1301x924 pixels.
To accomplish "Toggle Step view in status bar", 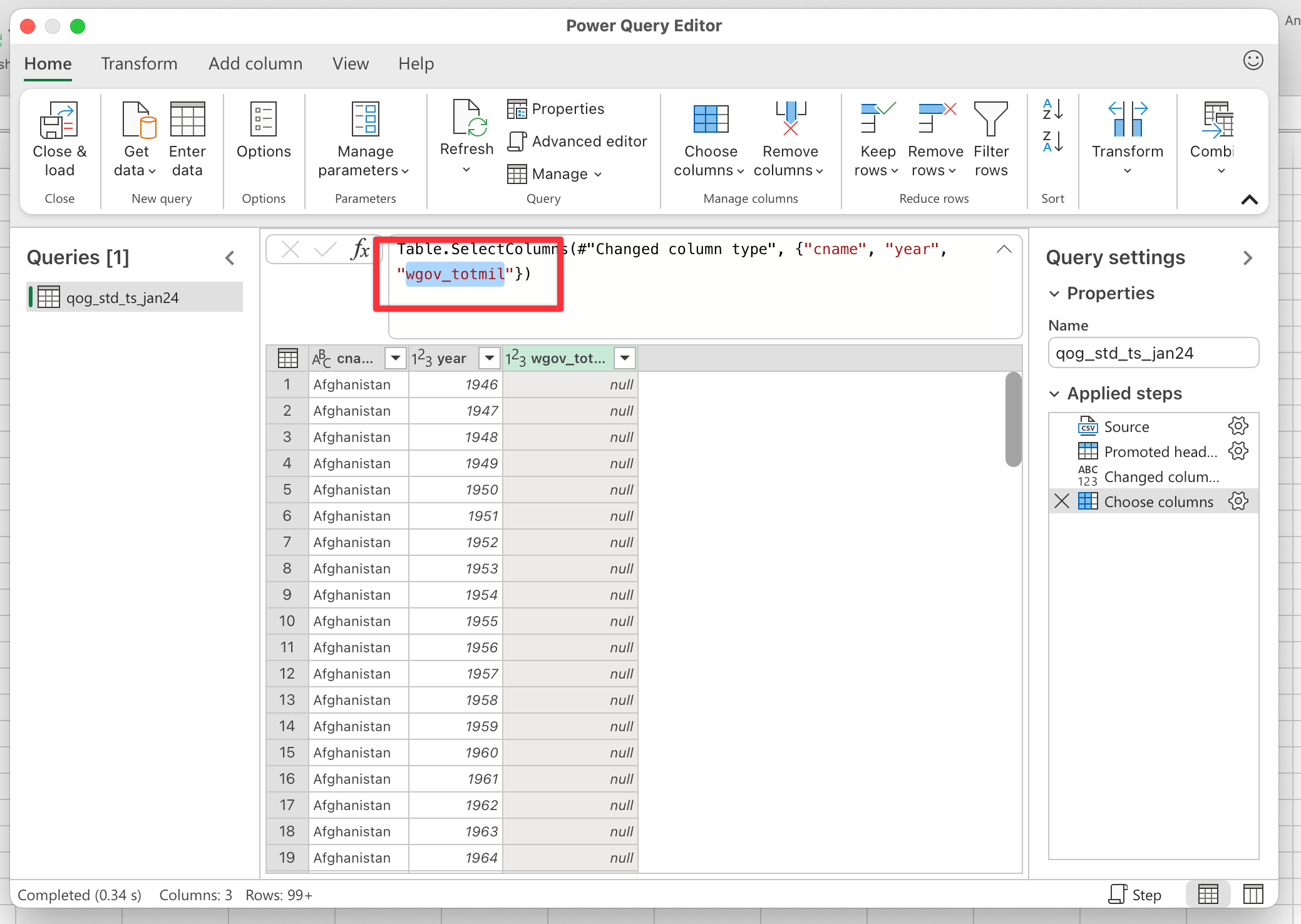I will [1134, 895].
